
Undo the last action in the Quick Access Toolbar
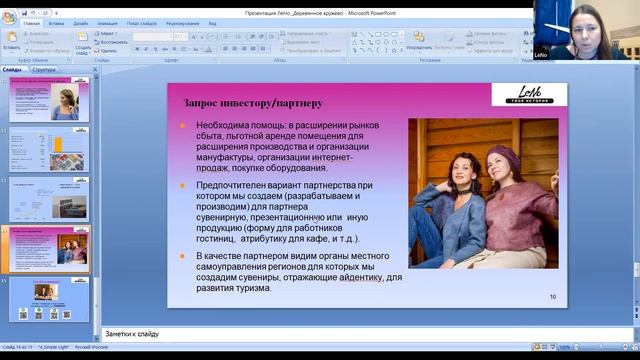[34, 13]
